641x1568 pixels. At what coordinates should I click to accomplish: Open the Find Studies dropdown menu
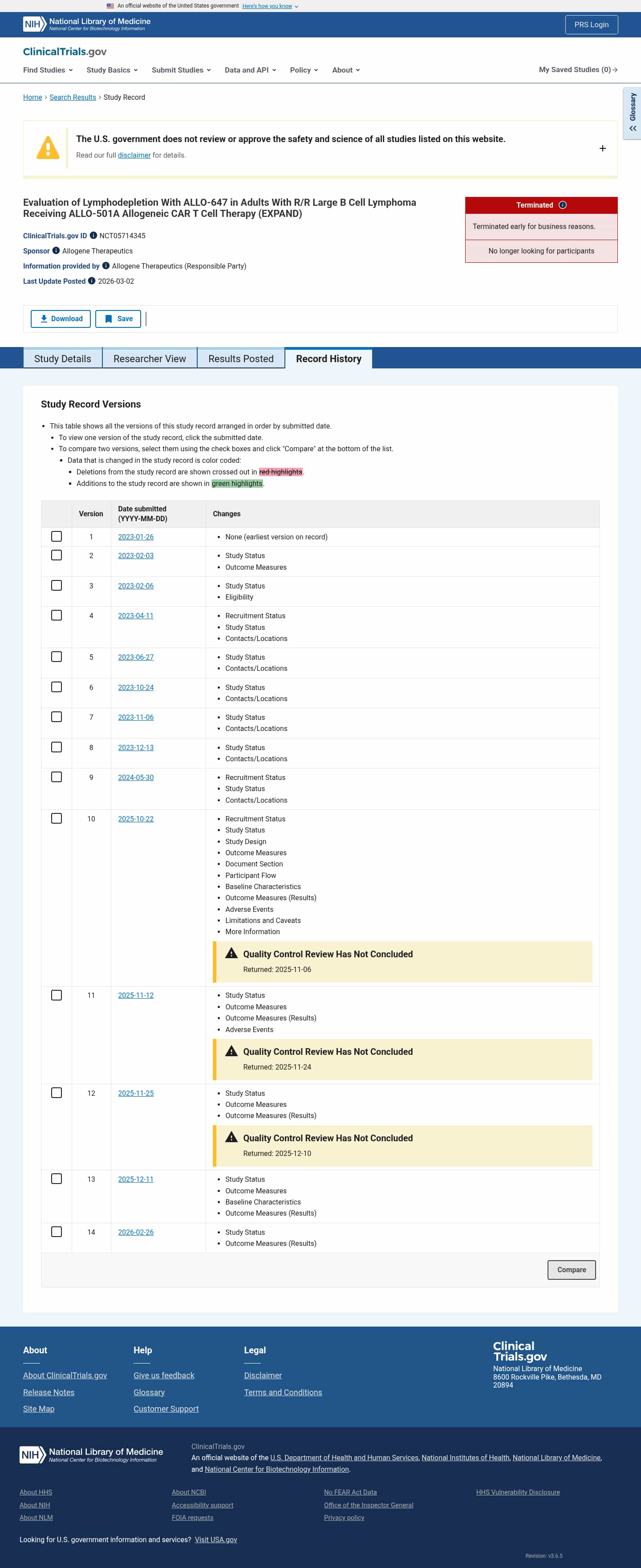(48, 70)
